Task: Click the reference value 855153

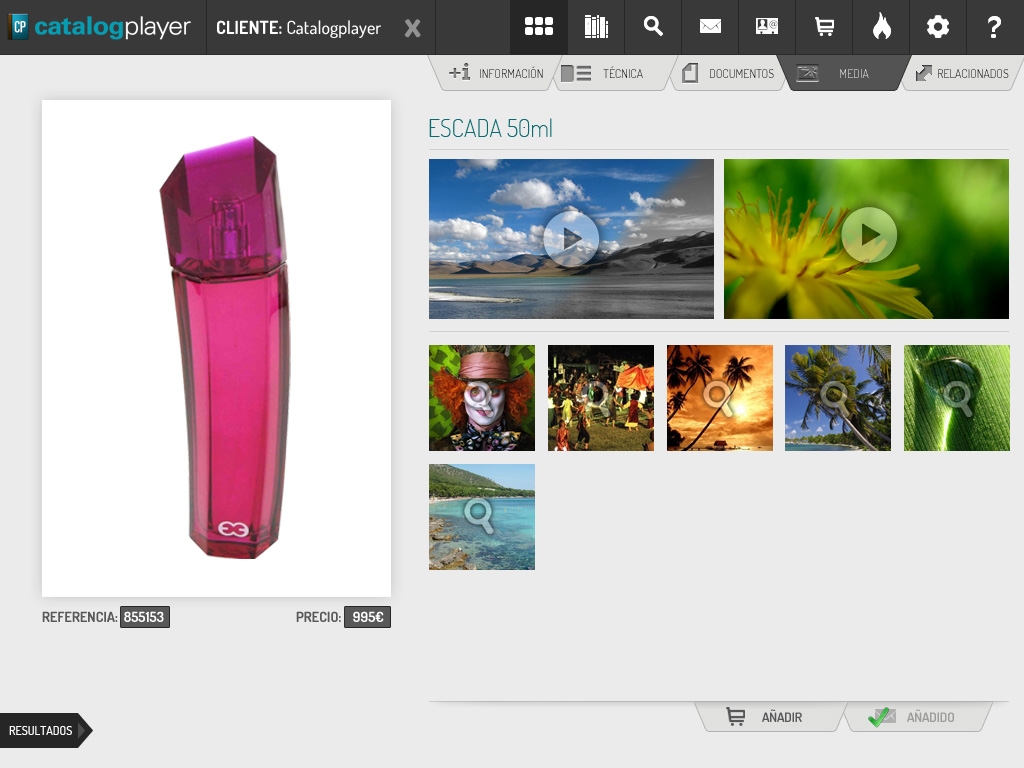Action: 144,617
